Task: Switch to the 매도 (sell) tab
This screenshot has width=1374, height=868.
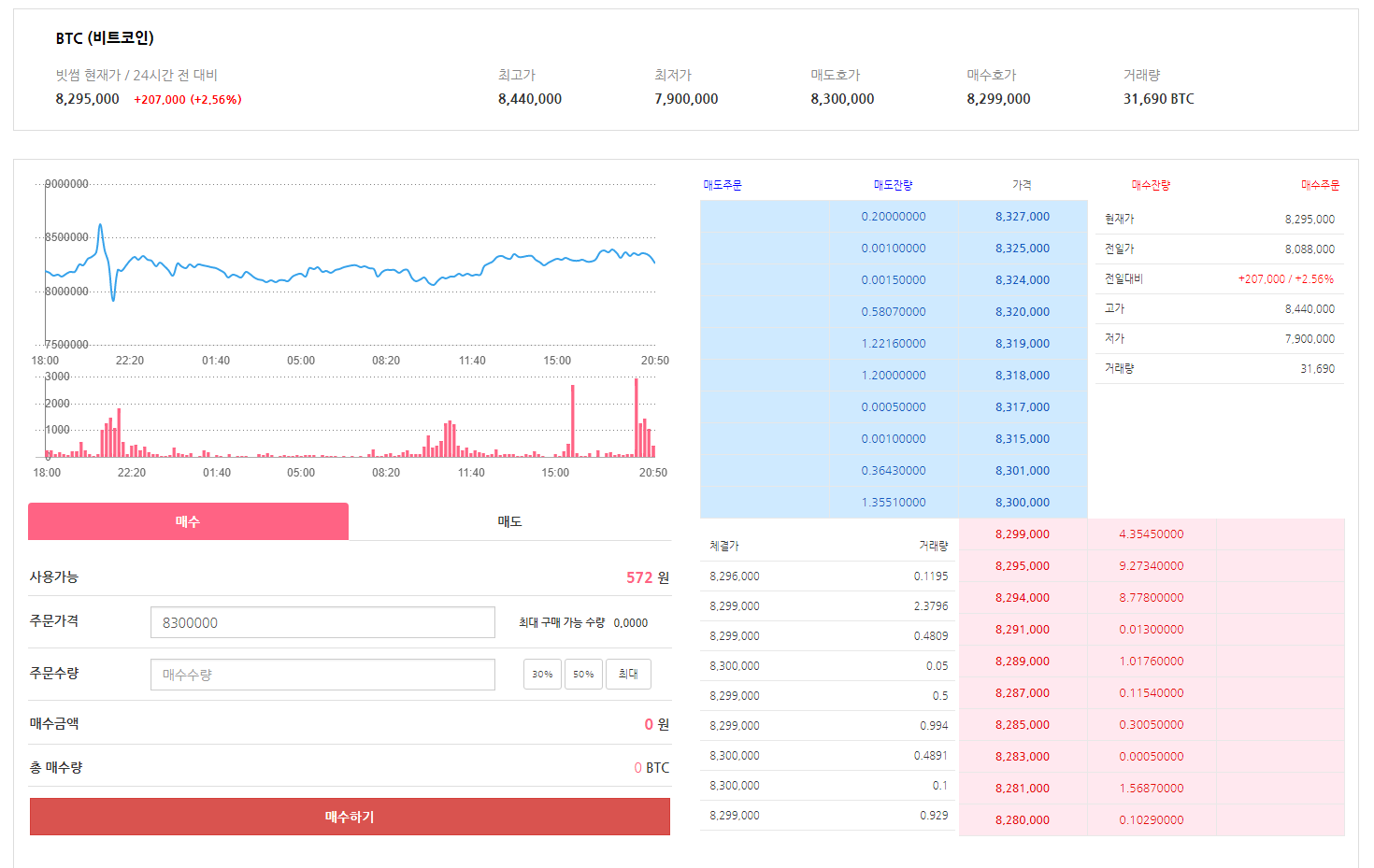Action: pyautogui.click(x=509, y=520)
